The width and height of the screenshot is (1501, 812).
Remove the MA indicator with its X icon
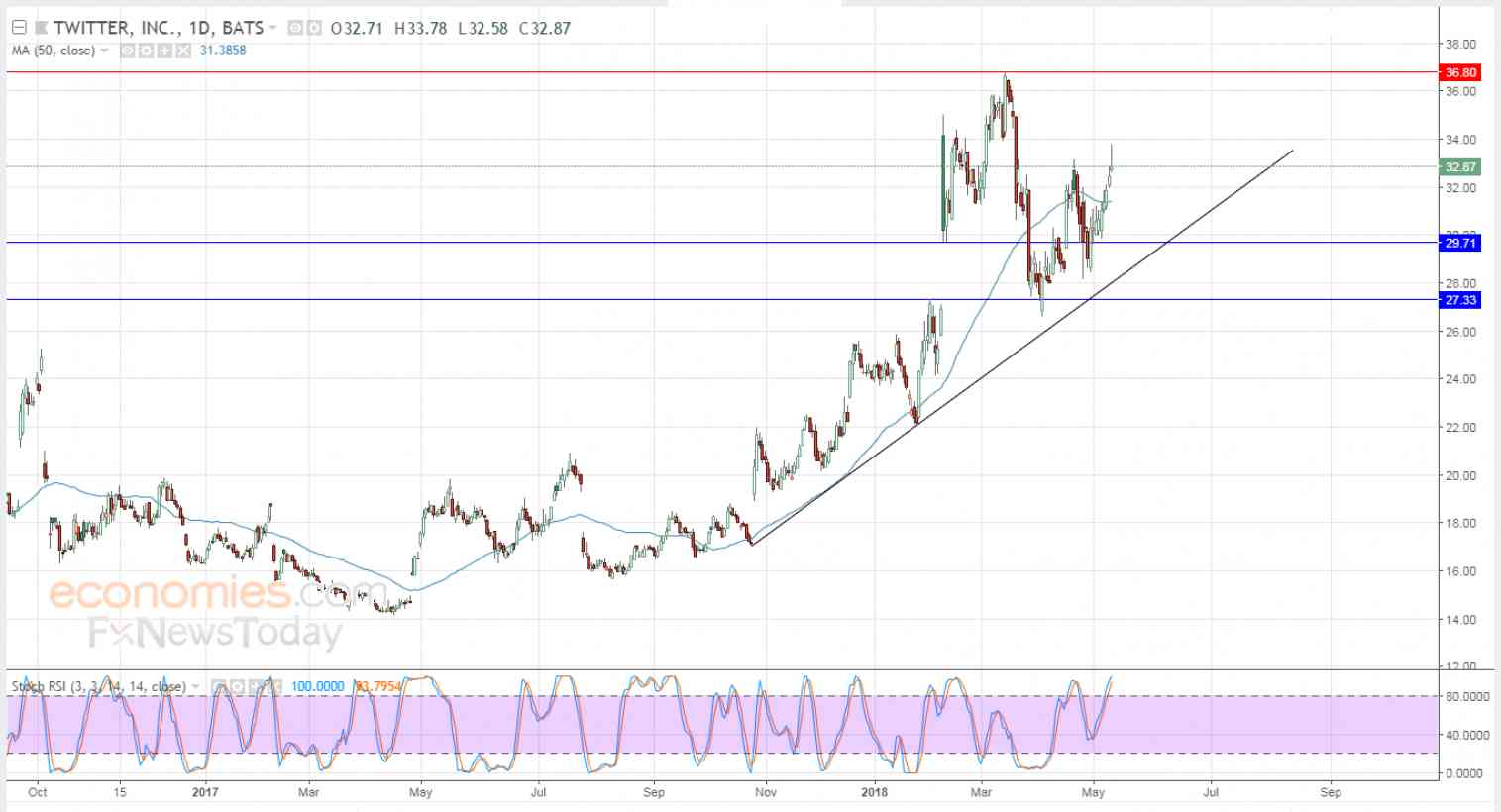pyautogui.click(x=183, y=51)
